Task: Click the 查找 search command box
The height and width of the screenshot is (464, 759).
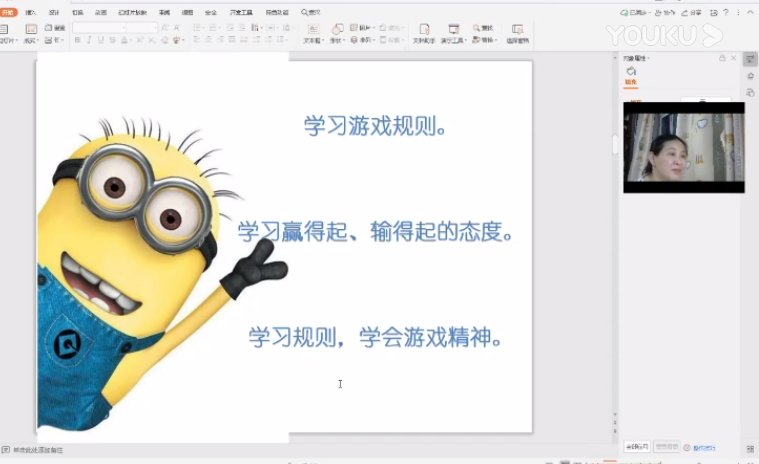Action: pyautogui.click(x=311, y=13)
